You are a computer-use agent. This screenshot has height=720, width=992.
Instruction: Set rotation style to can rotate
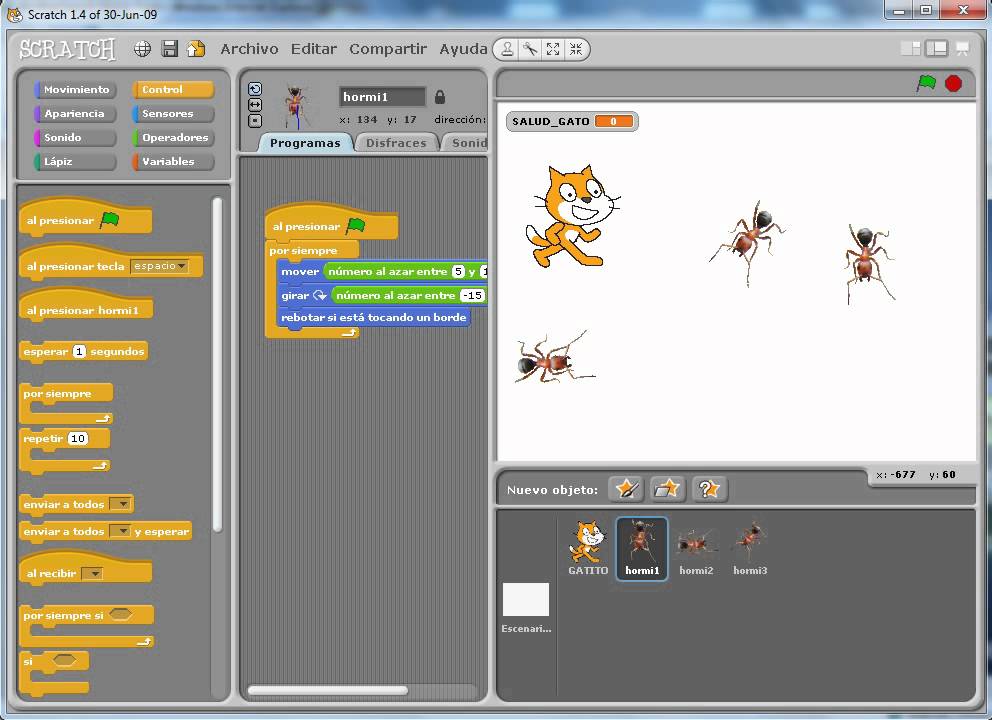pyautogui.click(x=255, y=89)
